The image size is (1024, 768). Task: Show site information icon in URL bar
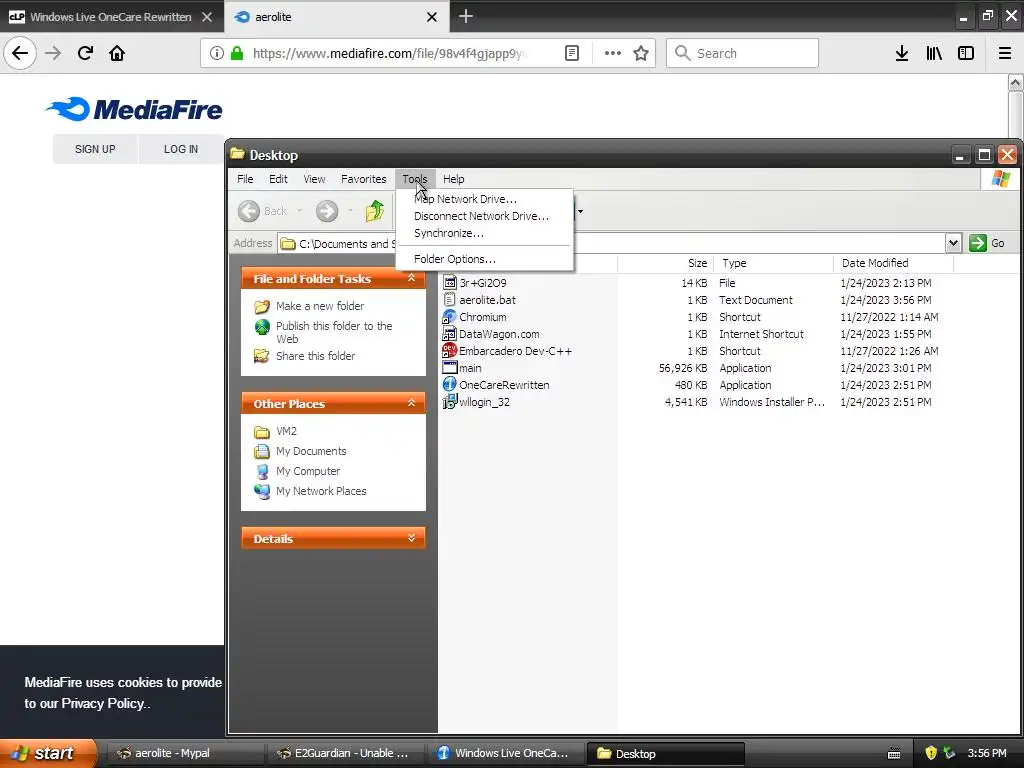tap(217, 53)
